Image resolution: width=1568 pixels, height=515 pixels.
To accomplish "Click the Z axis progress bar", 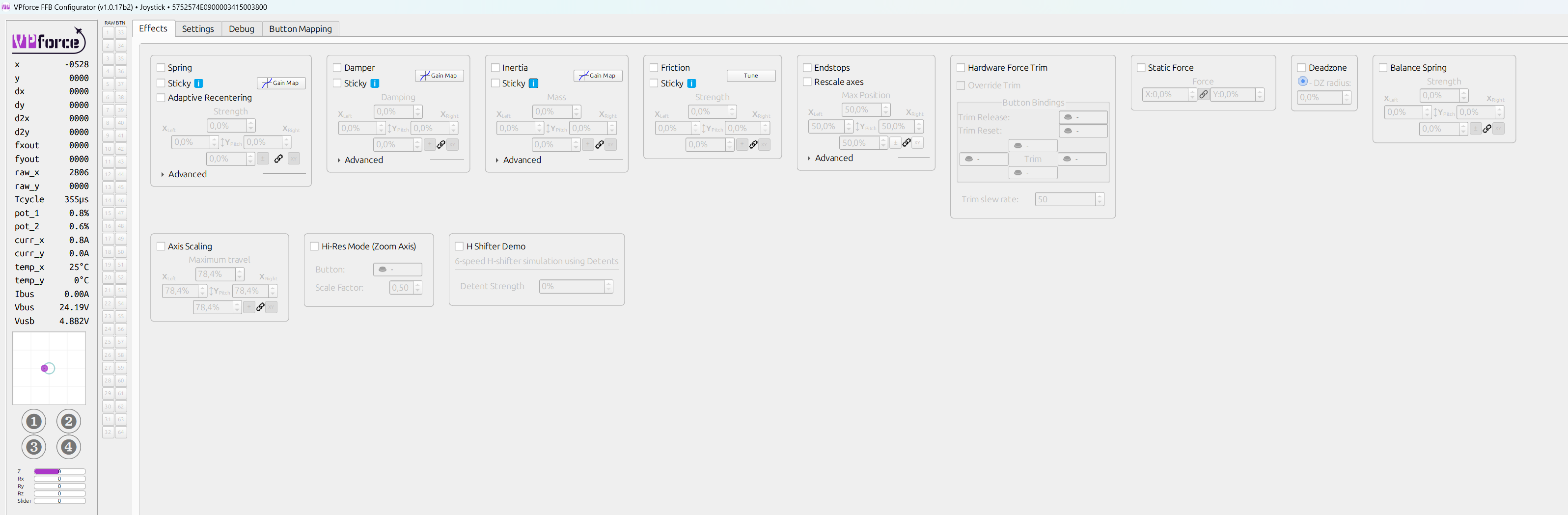I will pos(59,472).
